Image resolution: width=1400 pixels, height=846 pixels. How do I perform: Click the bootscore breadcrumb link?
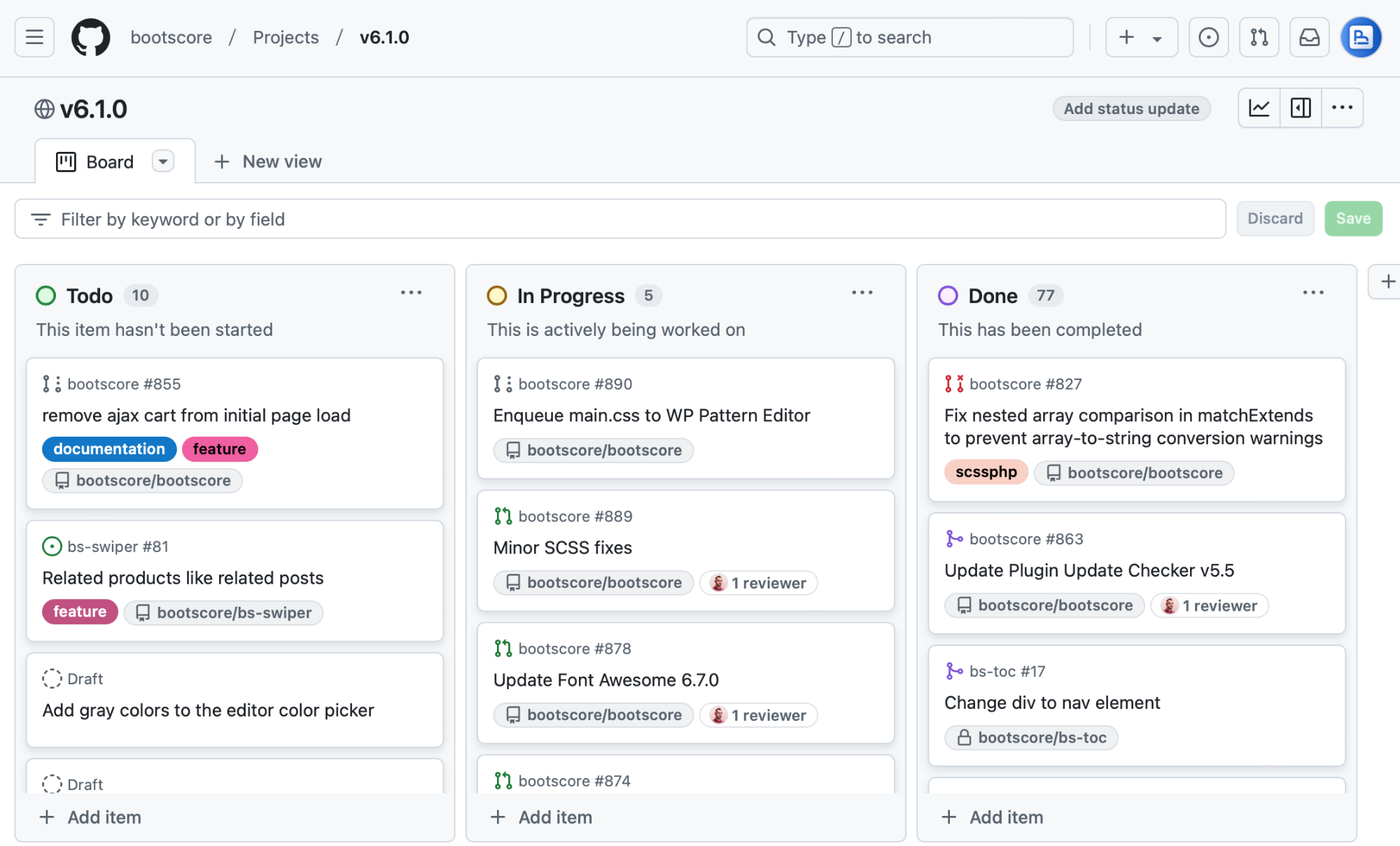click(x=171, y=37)
